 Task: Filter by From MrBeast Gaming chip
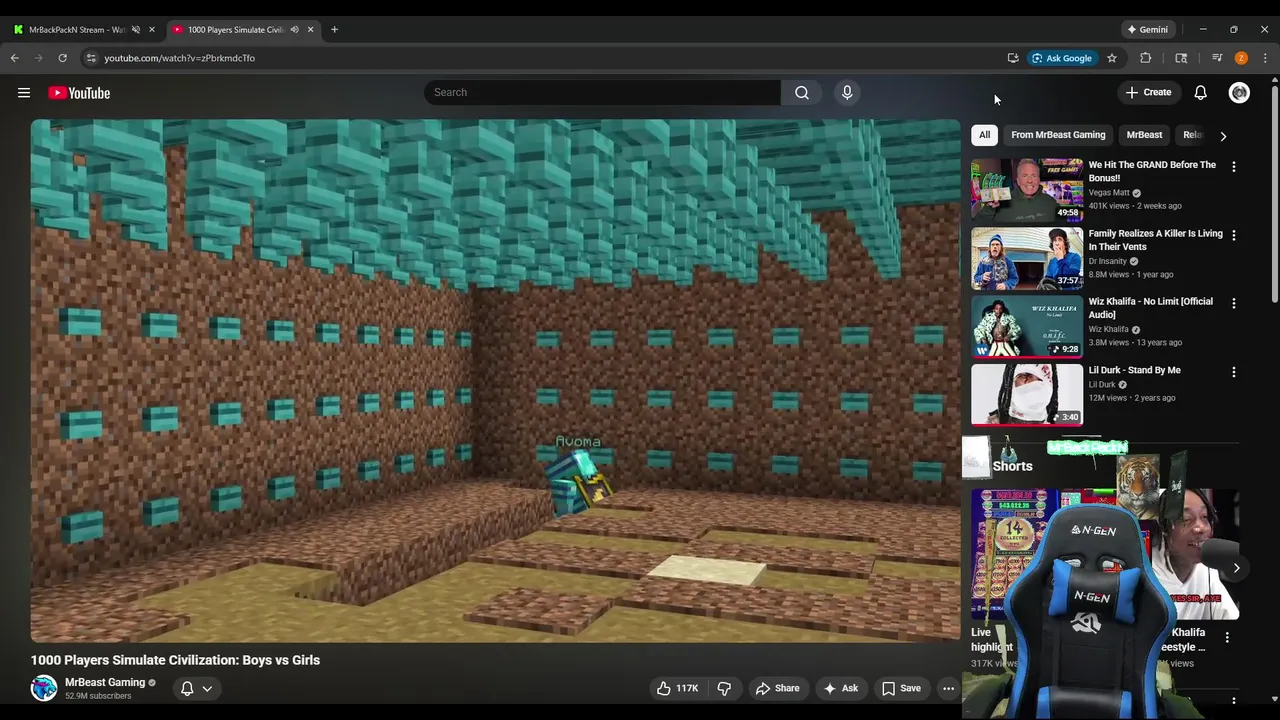pyautogui.click(x=1058, y=135)
